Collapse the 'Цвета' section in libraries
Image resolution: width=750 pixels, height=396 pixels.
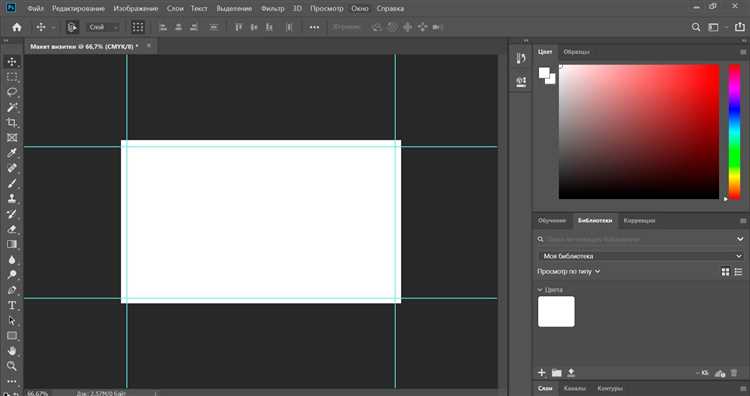pos(540,290)
